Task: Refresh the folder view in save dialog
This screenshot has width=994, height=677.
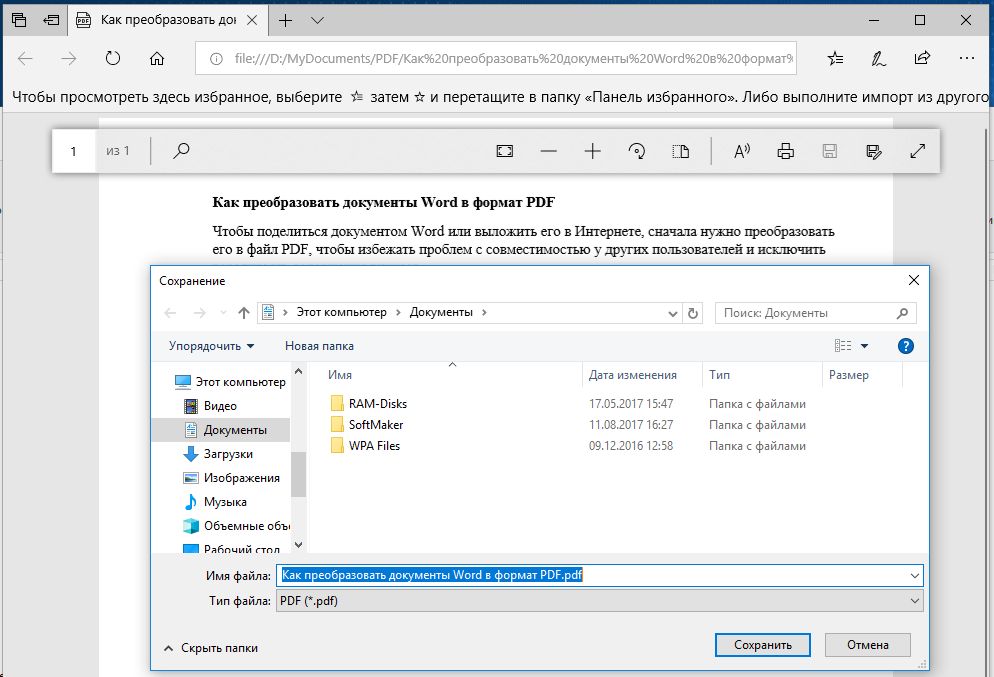Action: [694, 312]
